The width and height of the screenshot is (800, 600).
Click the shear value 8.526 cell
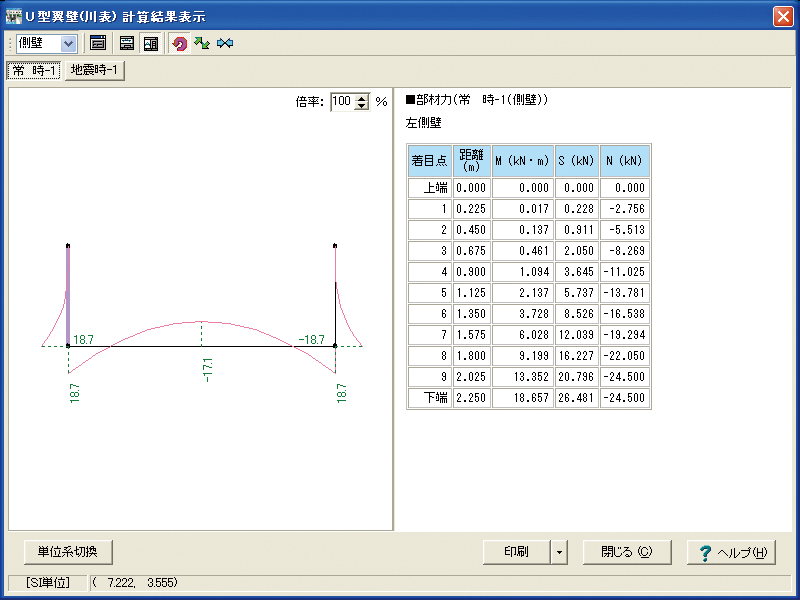coord(577,314)
